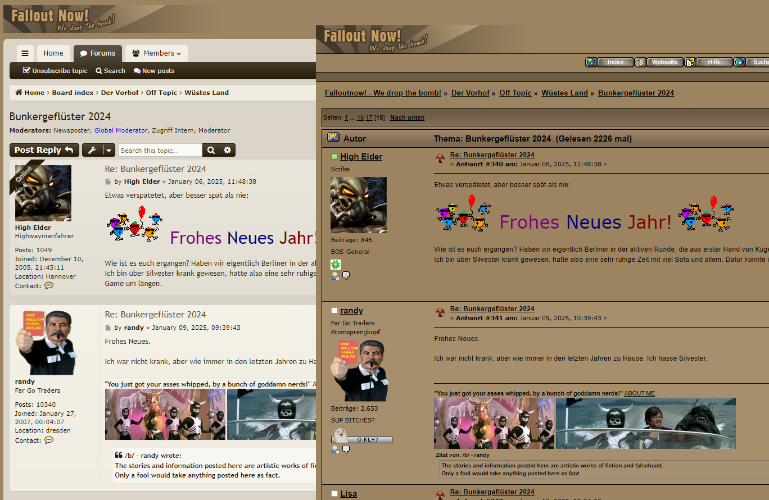Click the green online status indicator by High Elder
The image size is (769, 500).
[x=335, y=157]
